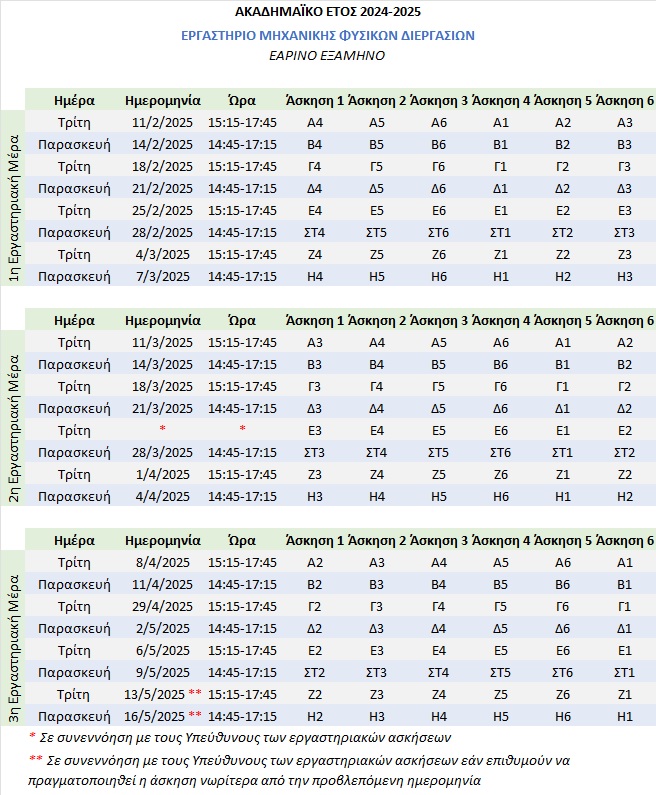Select the date 13/5/2025 with double asterisk
656x795 pixels.
[163, 694]
